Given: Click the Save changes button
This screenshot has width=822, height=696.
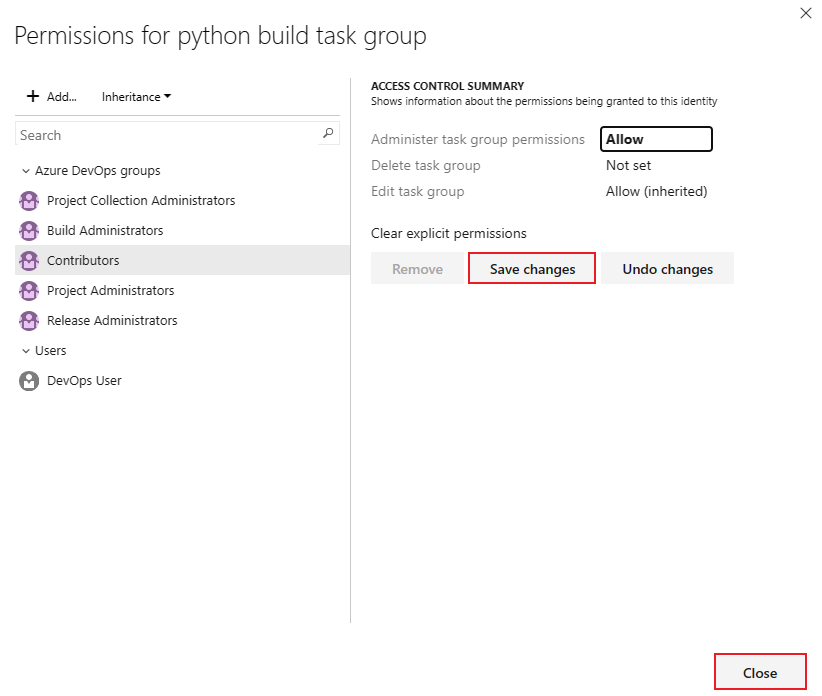Looking at the screenshot, I should coord(532,269).
